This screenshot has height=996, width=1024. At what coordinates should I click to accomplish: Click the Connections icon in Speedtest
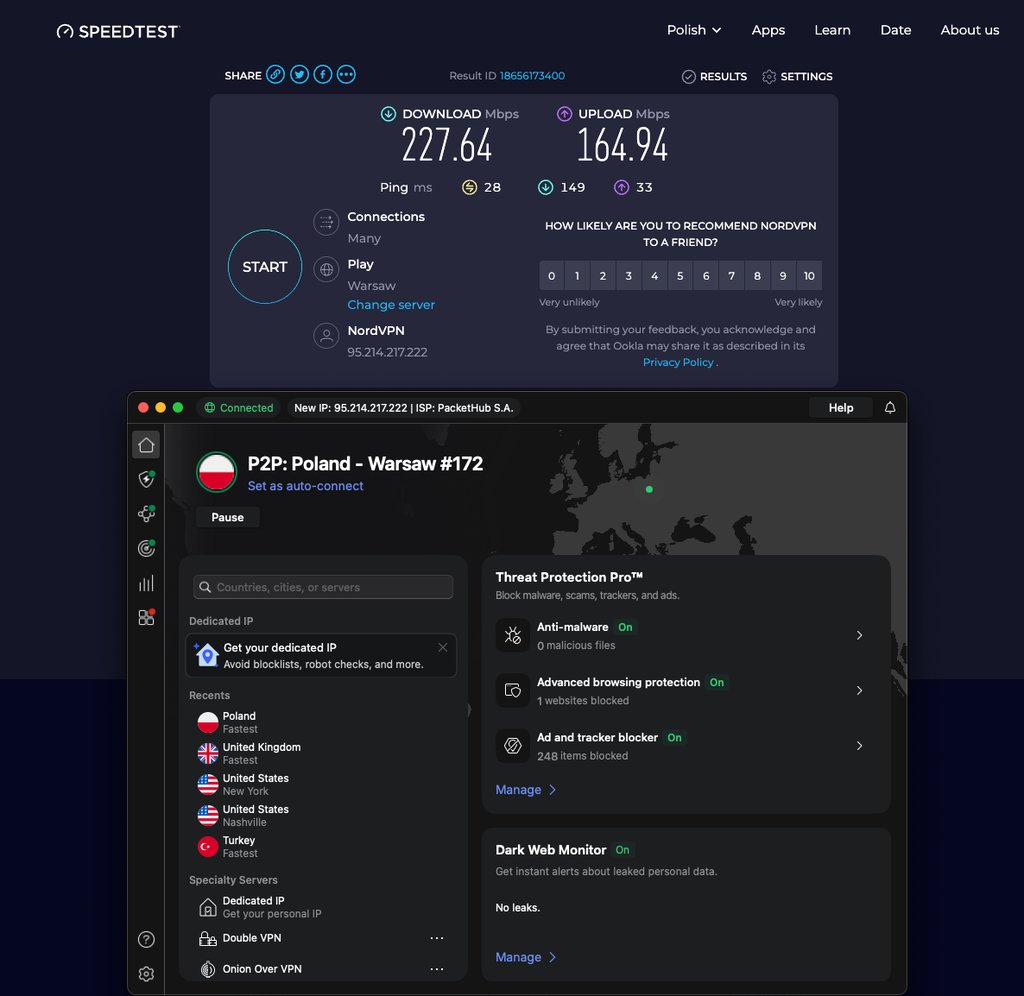pyautogui.click(x=326, y=223)
